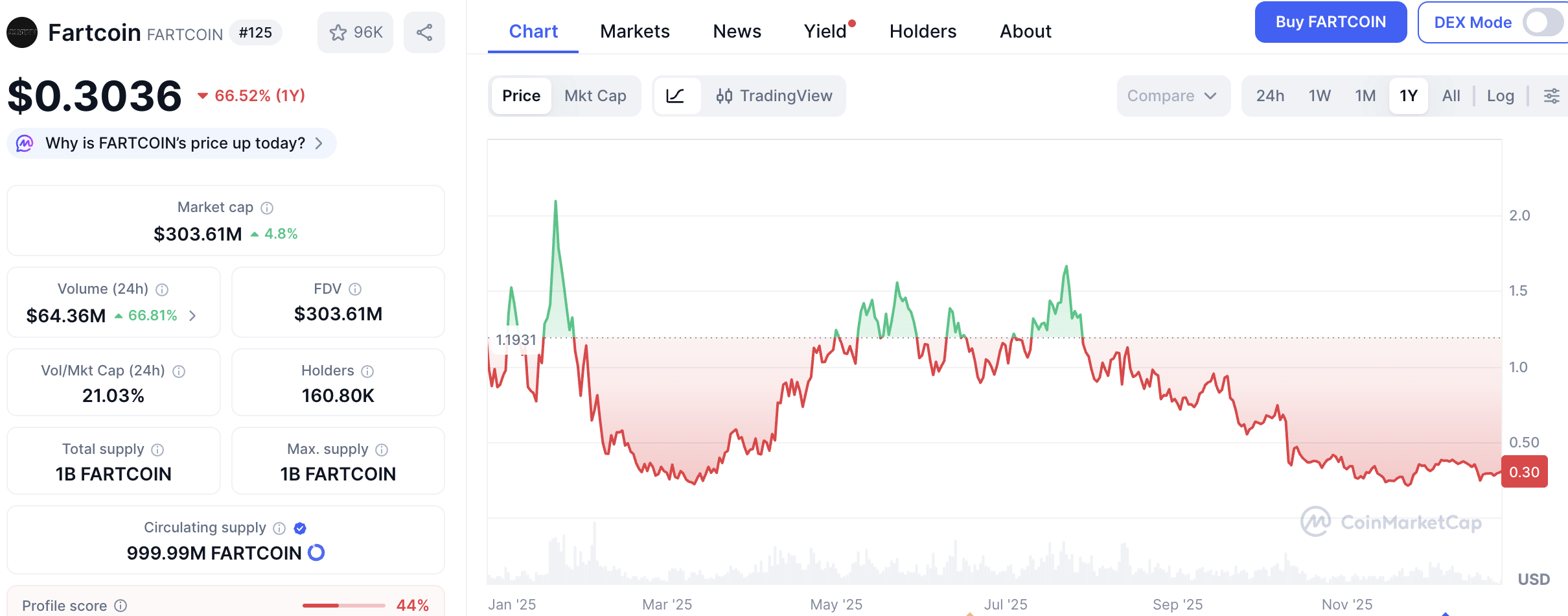Click the circulating supply progress ring
Viewport: 1568px width, 616px height.
[316, 552]
